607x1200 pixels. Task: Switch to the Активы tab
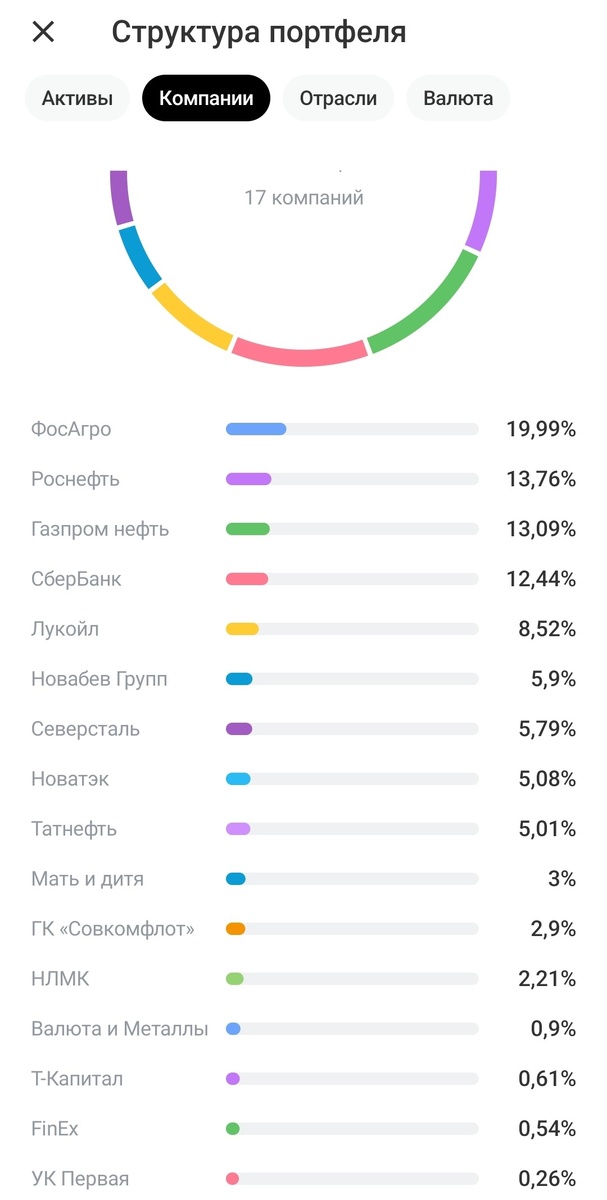click(x=76, y=97)
